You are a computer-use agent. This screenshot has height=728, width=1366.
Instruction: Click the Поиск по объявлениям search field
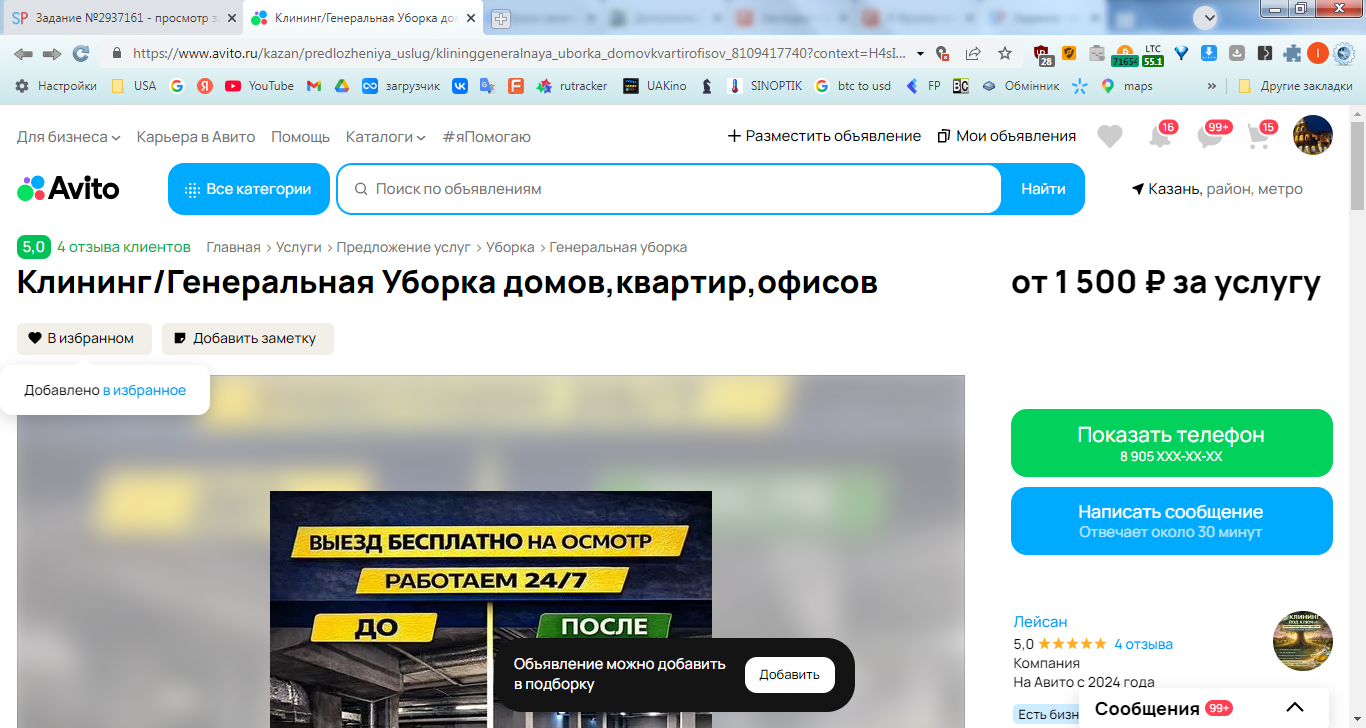click(670, 189)
